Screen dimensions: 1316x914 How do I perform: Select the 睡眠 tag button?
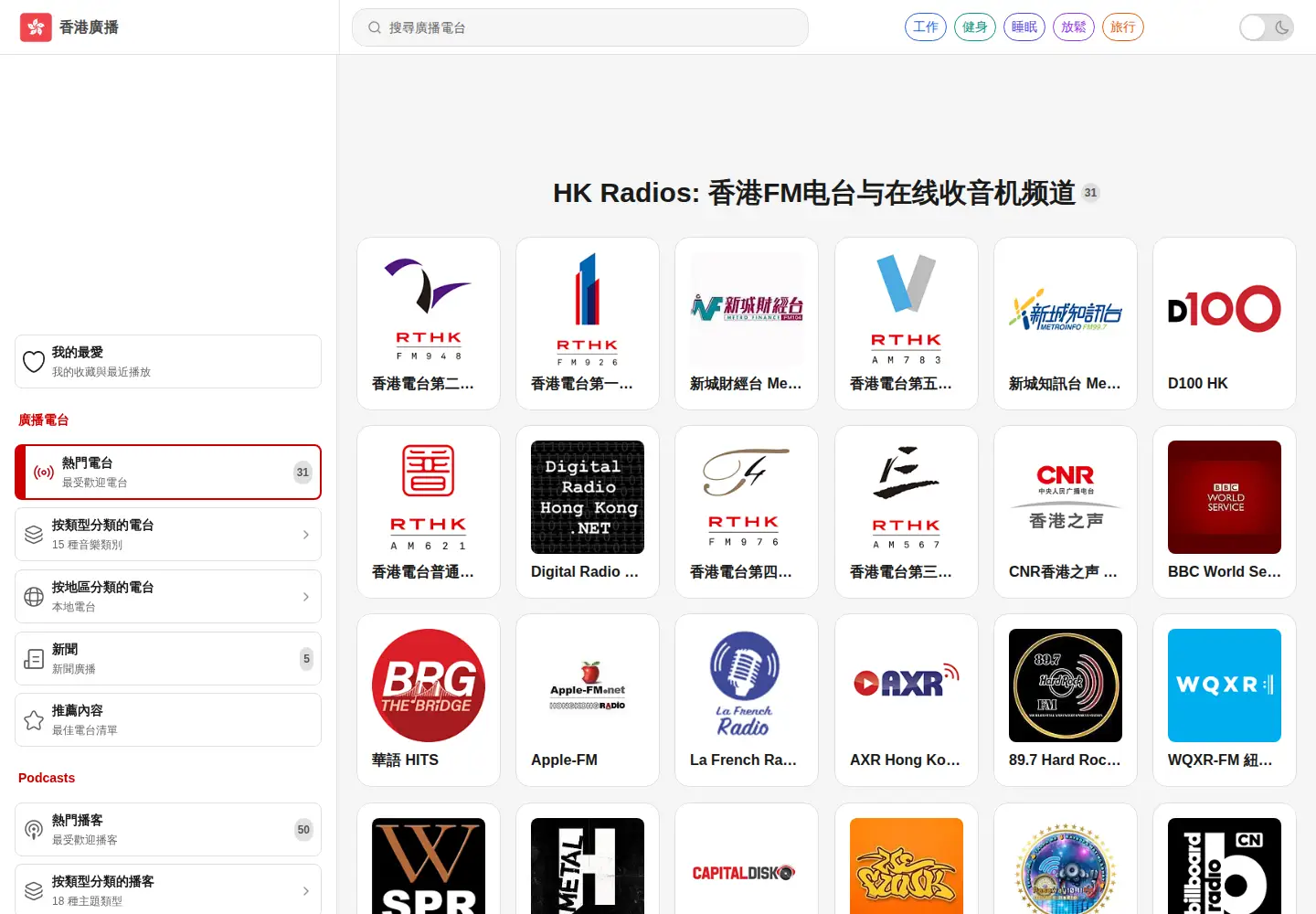coord(1024,27)
